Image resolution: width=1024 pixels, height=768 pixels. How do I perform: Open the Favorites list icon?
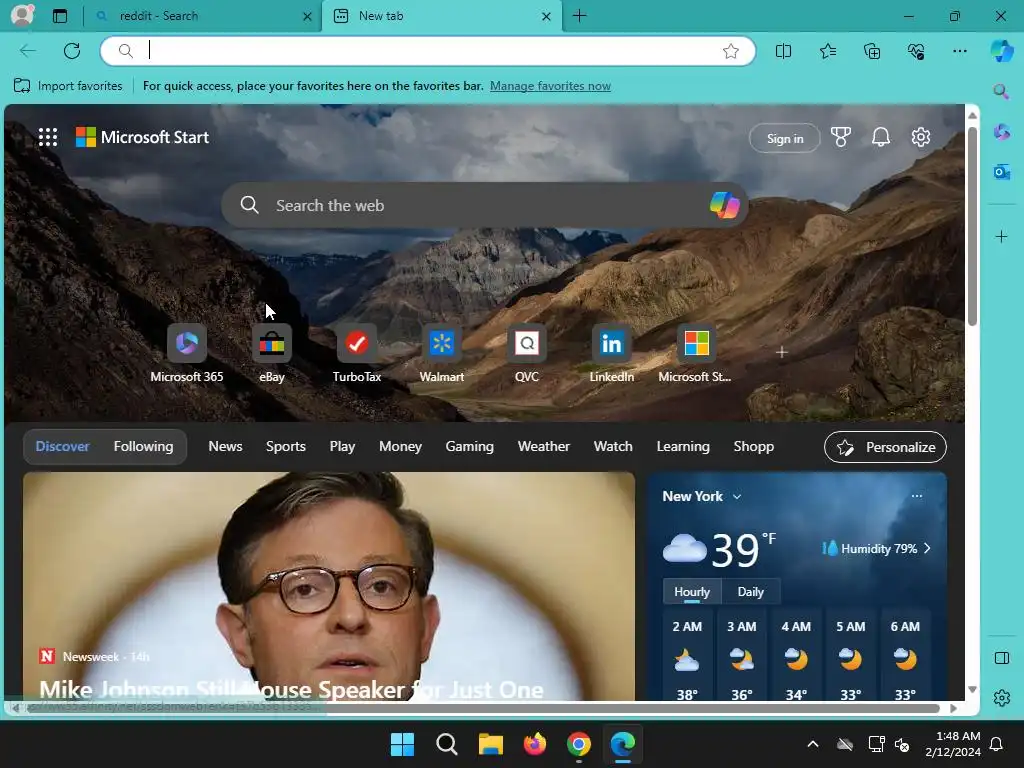click(827, 51)
